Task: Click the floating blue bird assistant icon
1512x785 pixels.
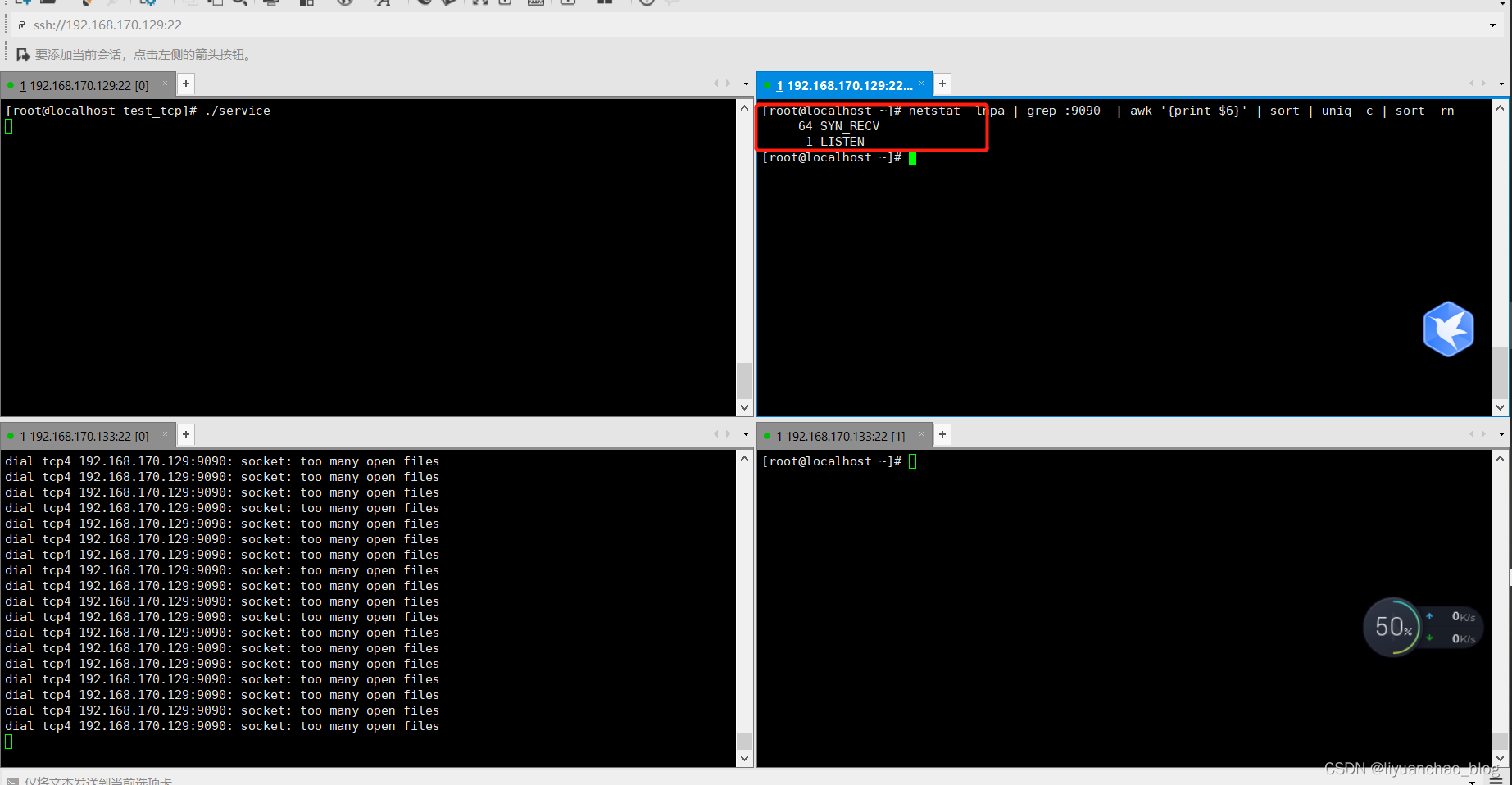Action: tap(1448, 329)
